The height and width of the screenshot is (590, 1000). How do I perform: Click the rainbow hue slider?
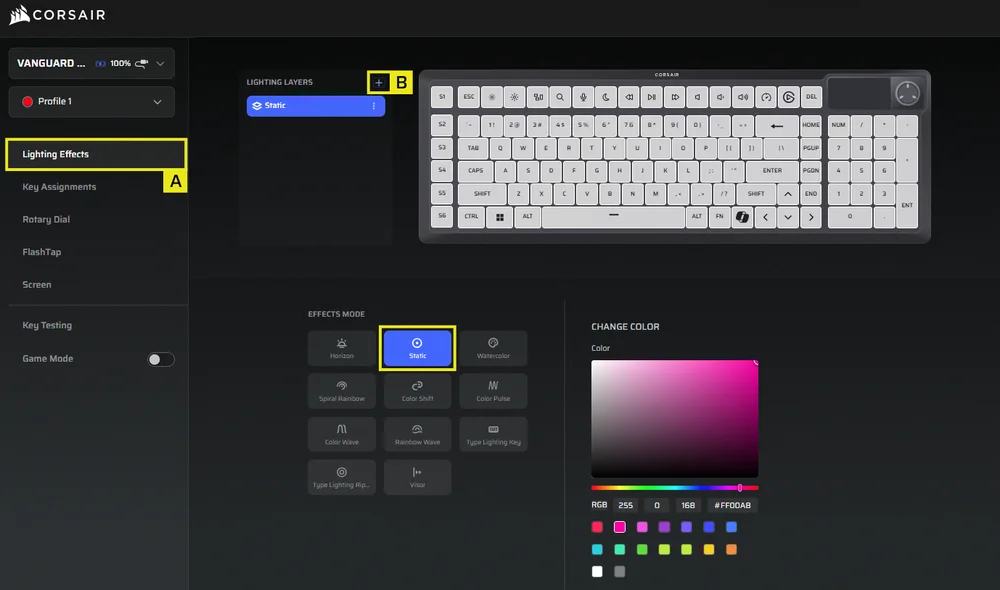pyautogui.click(x=675, y=488)
